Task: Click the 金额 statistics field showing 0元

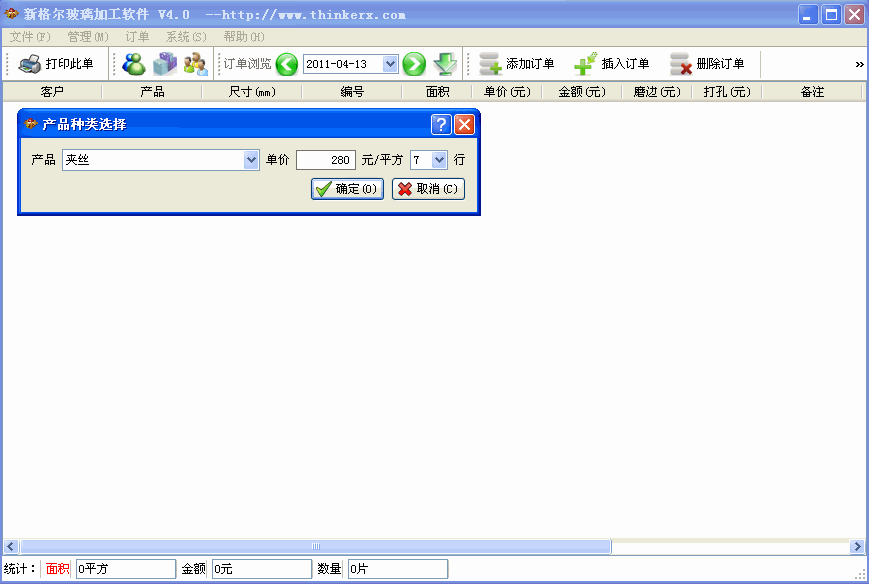Action: [x=262, y=569]
